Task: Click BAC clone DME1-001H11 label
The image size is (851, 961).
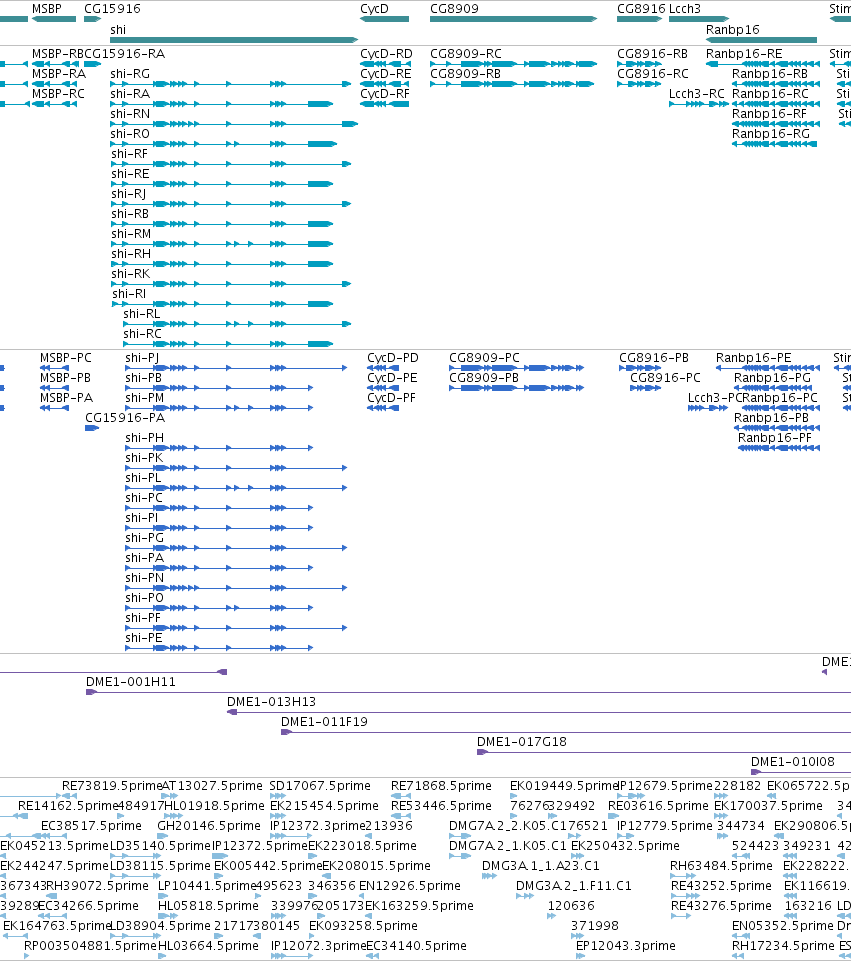Action: pos(130,682)
